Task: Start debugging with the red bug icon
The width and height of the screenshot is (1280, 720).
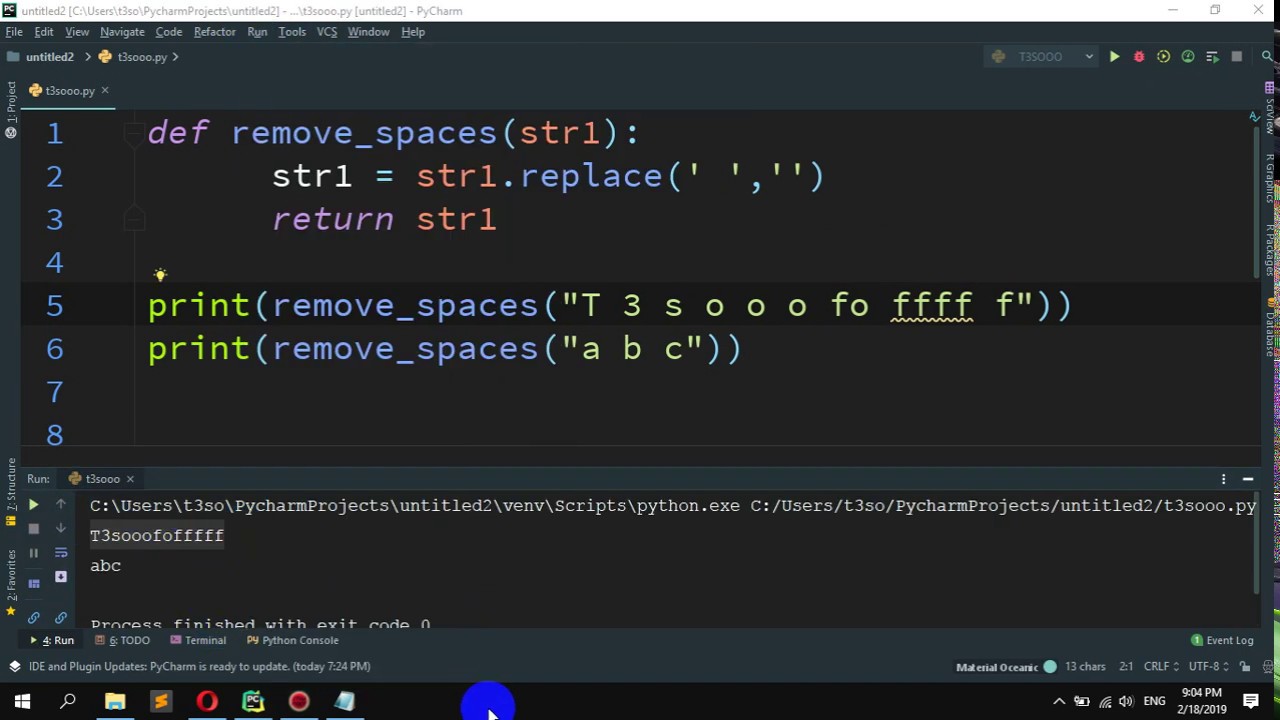Action: pyautogui.click(x=1138, y=57)
